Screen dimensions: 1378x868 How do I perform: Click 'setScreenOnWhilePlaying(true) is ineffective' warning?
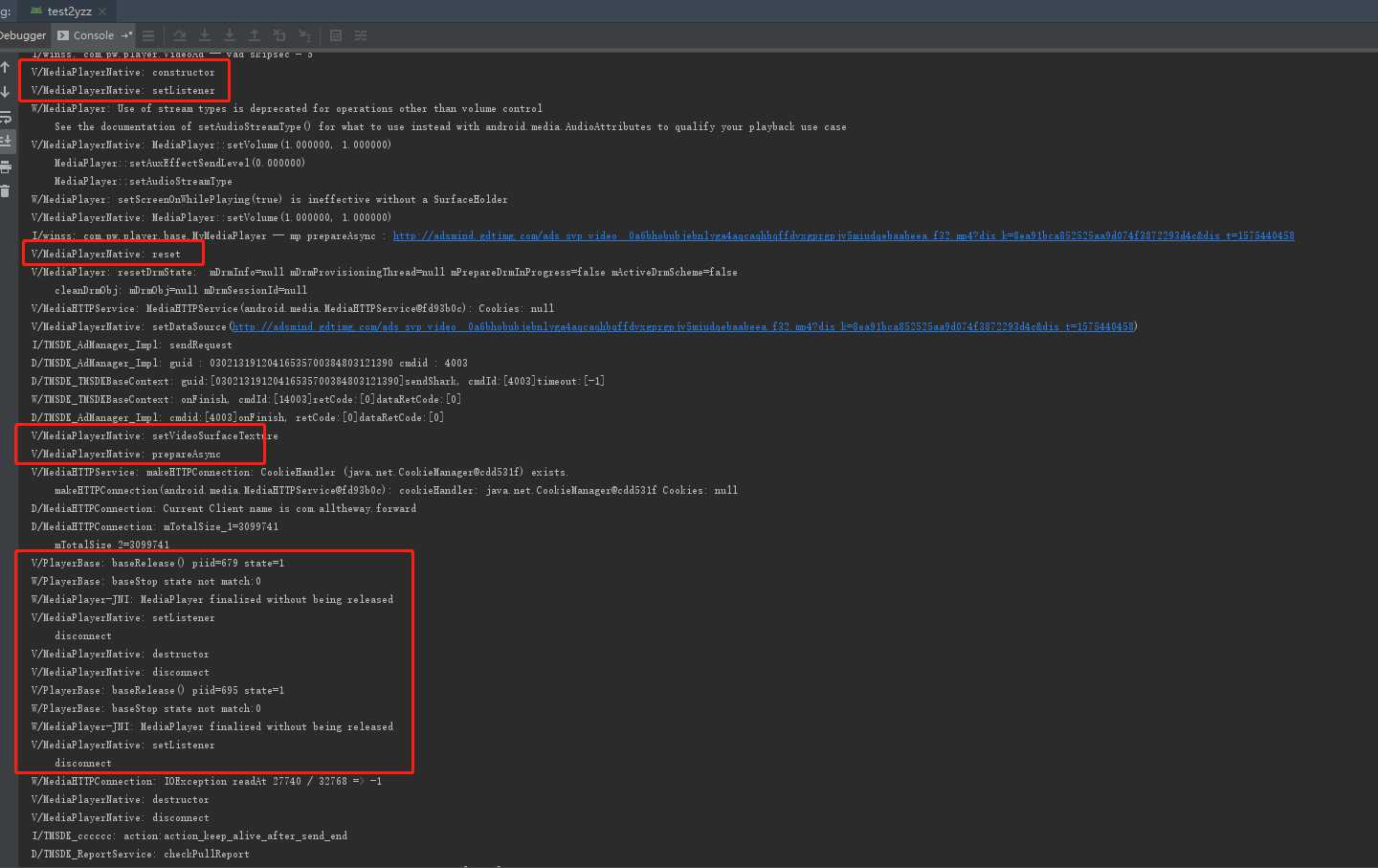[x=269, y=199]
